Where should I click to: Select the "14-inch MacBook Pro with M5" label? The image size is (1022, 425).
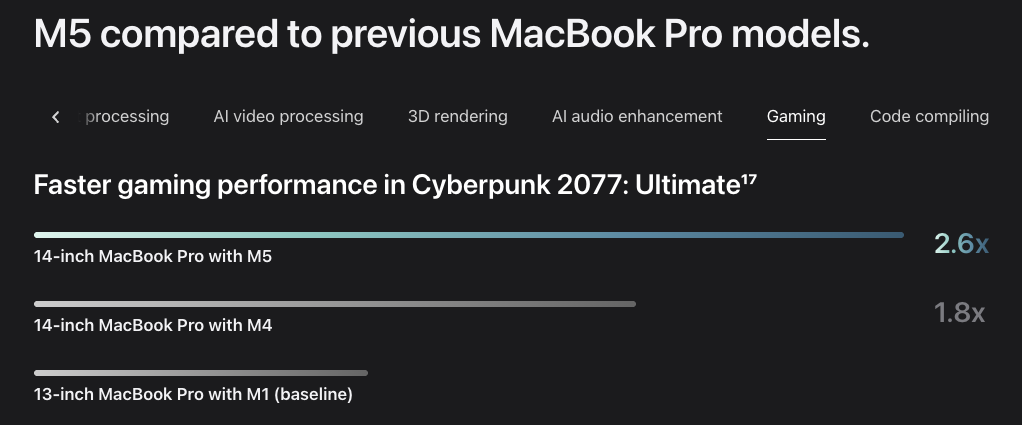tap(153, 256)
